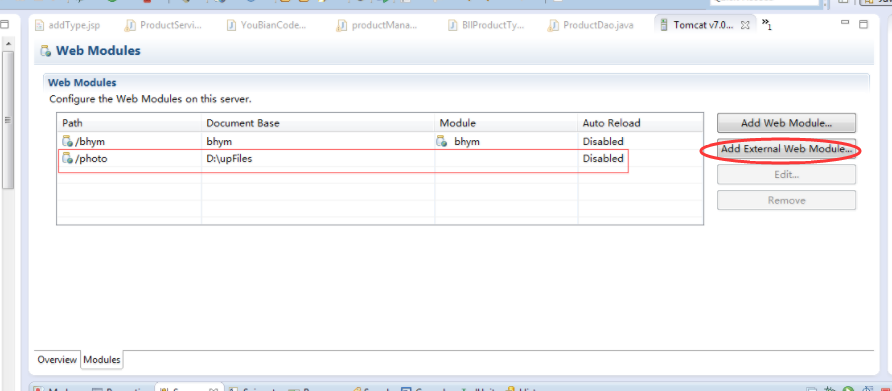Select the /photo path row
This screenshot has width=892, height=391.
379,159
